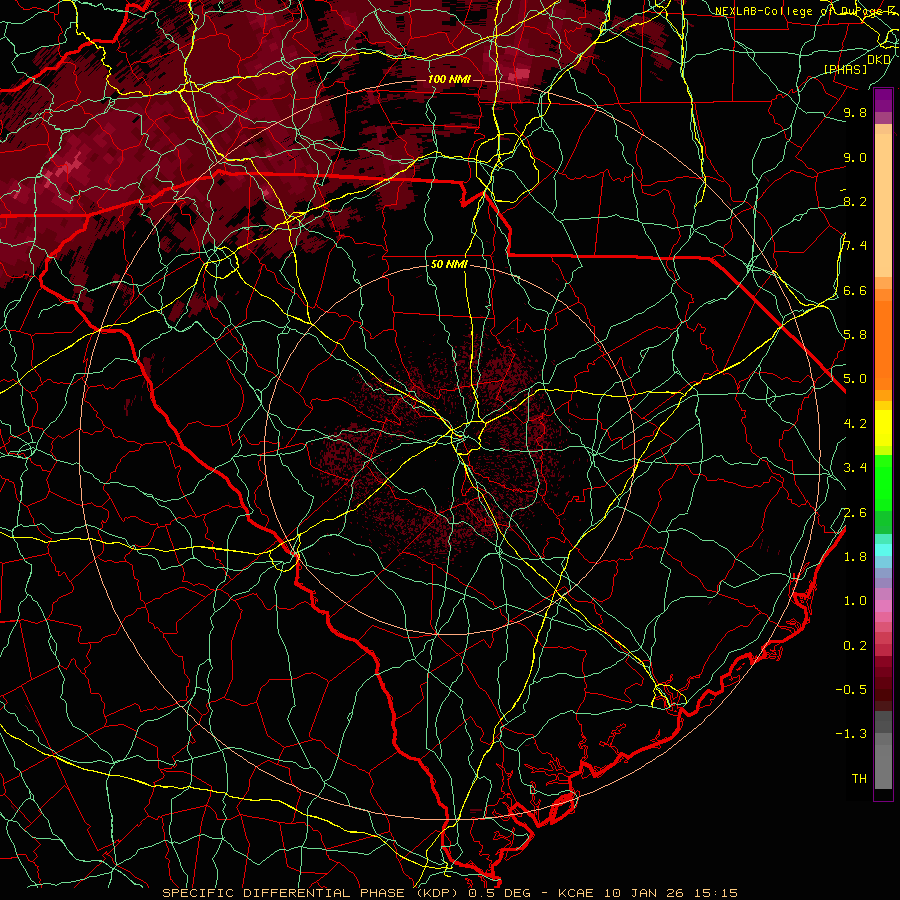Click the [PHAS] units label
The width and height of the screenshot is (900, 900).
pyautogui.click(x=845, y=70)
